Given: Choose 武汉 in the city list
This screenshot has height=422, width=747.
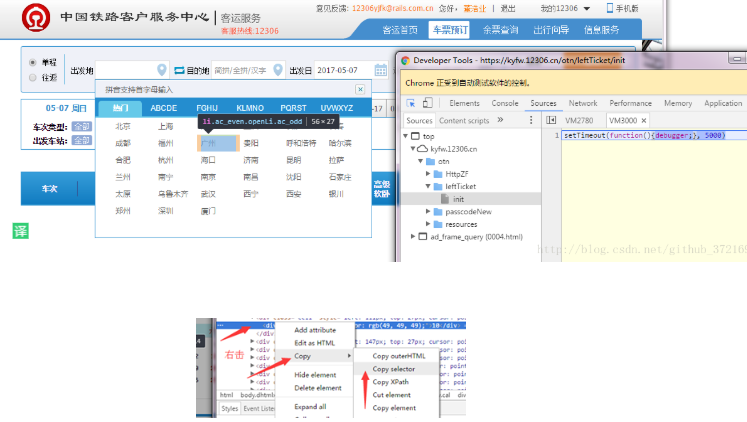Looking at the screenshot, I should pyautogui.click(x=208, y=194).
